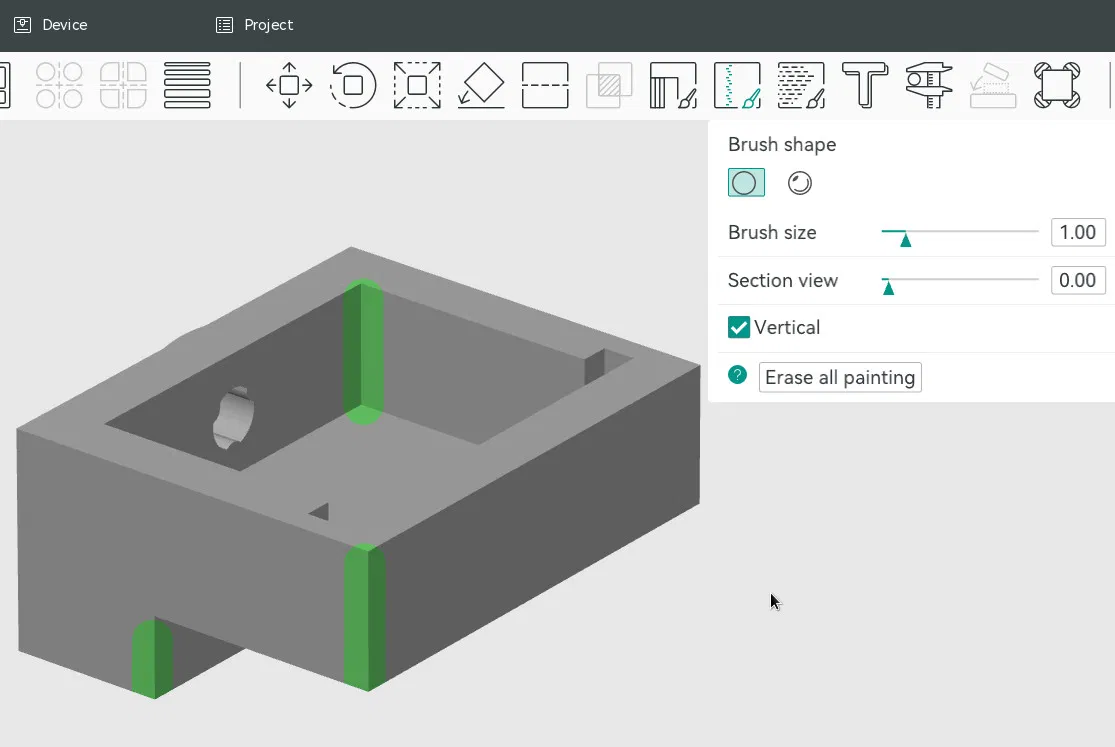Image resolution: width=1115 pixels, height=747 pixels.
Task: Click the split to objects icon
Action: pyautogui.click(x=59, y=85)
